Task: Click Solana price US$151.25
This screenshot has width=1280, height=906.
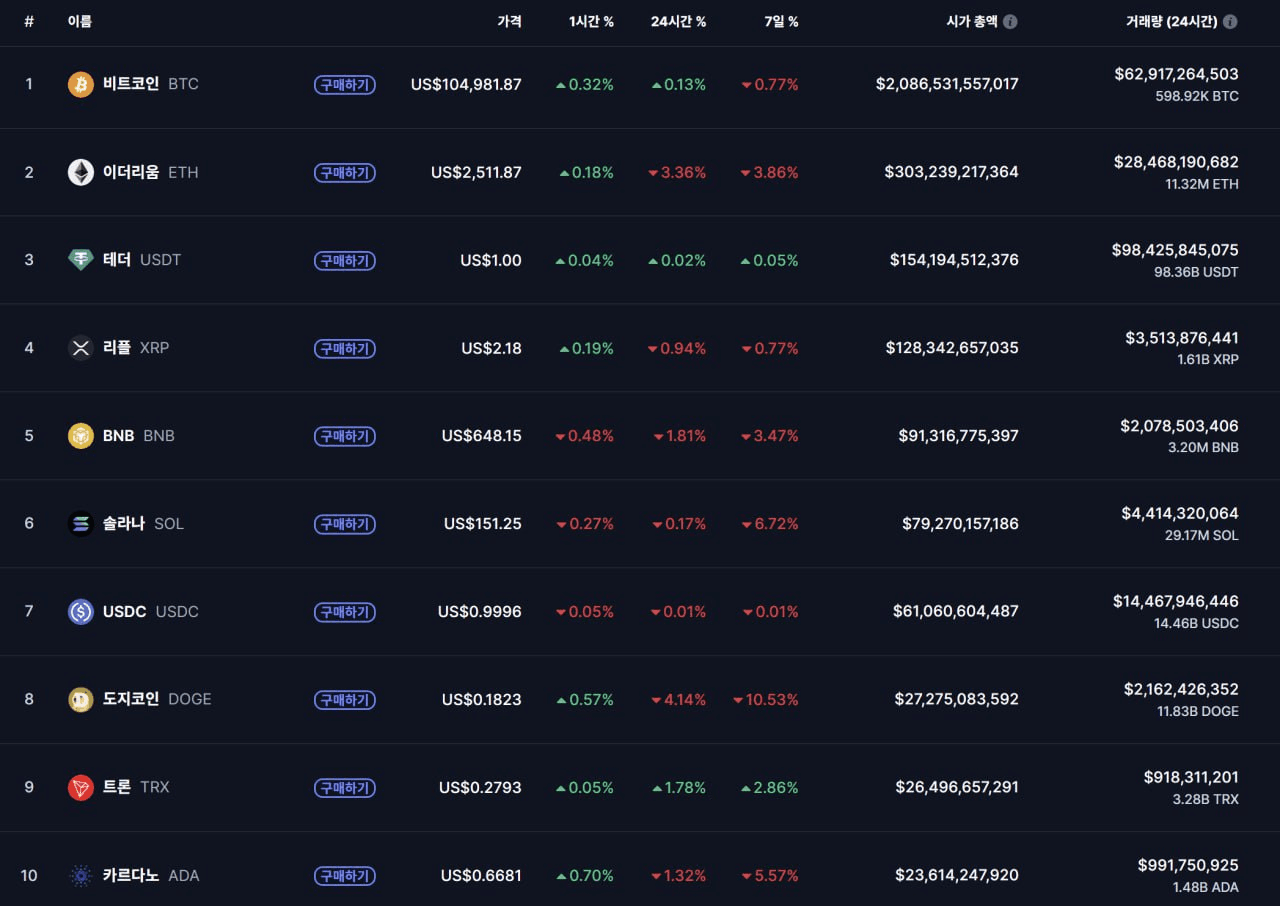Action: click(483, 524)
